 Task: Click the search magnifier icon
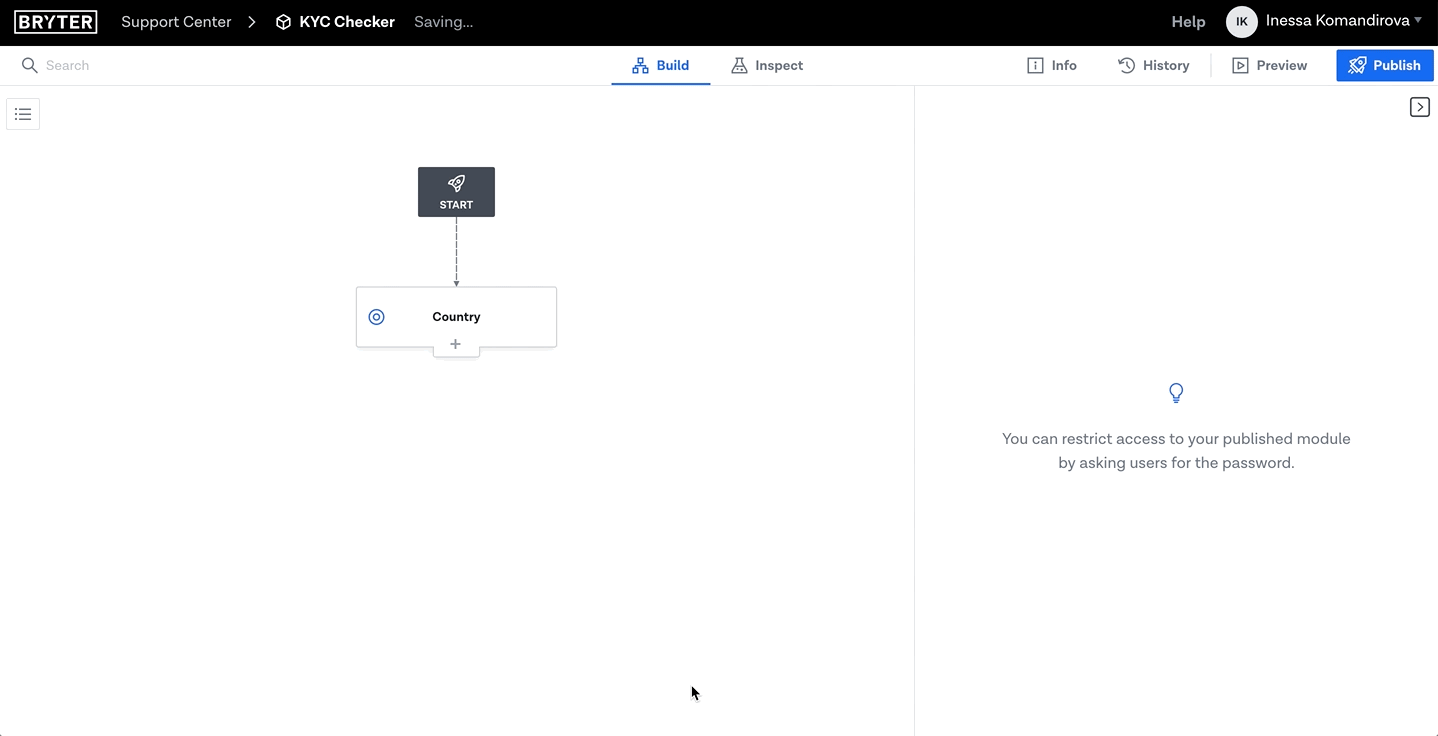(29, 66)
